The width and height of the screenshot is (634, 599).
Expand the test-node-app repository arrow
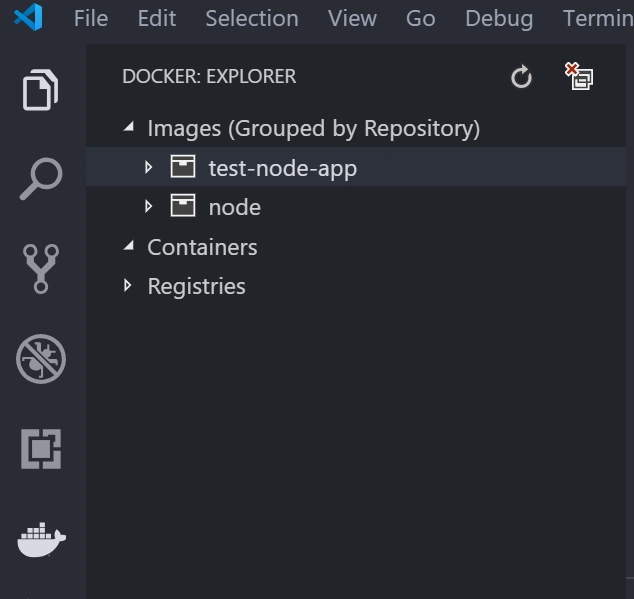pyautogui.click(x=148, y=167)
